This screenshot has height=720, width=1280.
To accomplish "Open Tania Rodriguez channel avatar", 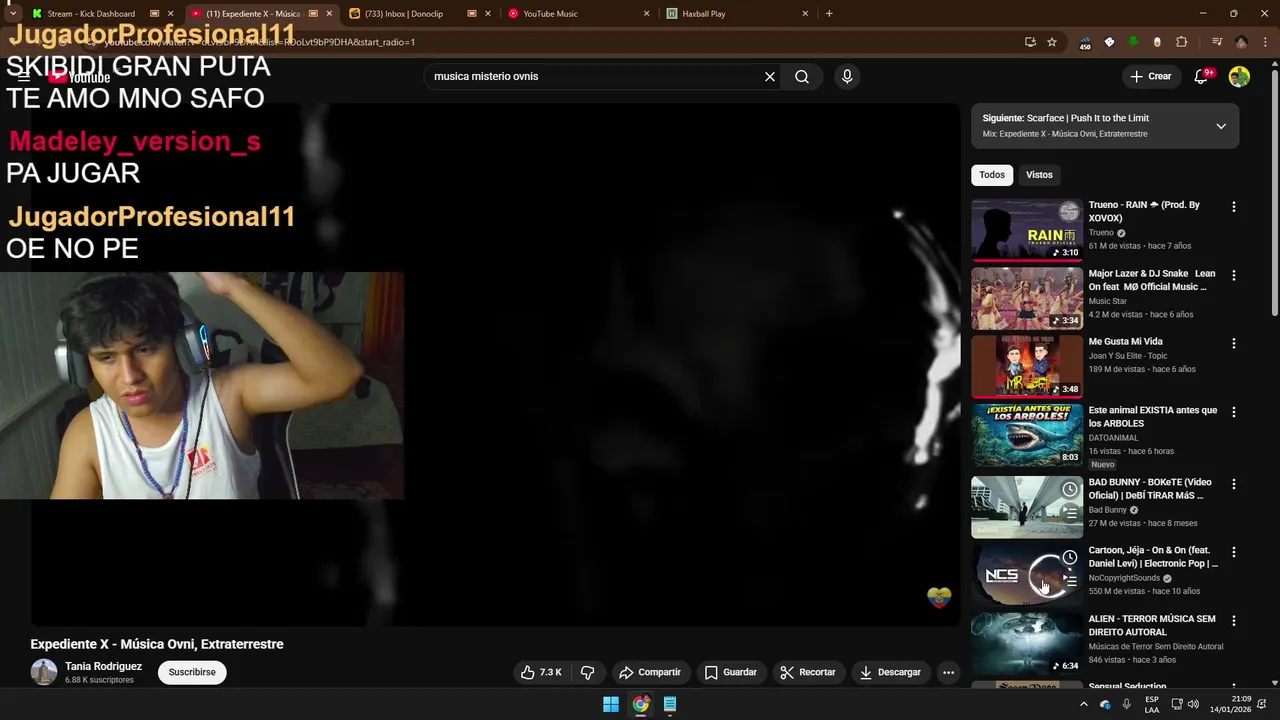I will click(x=44, y=672).
